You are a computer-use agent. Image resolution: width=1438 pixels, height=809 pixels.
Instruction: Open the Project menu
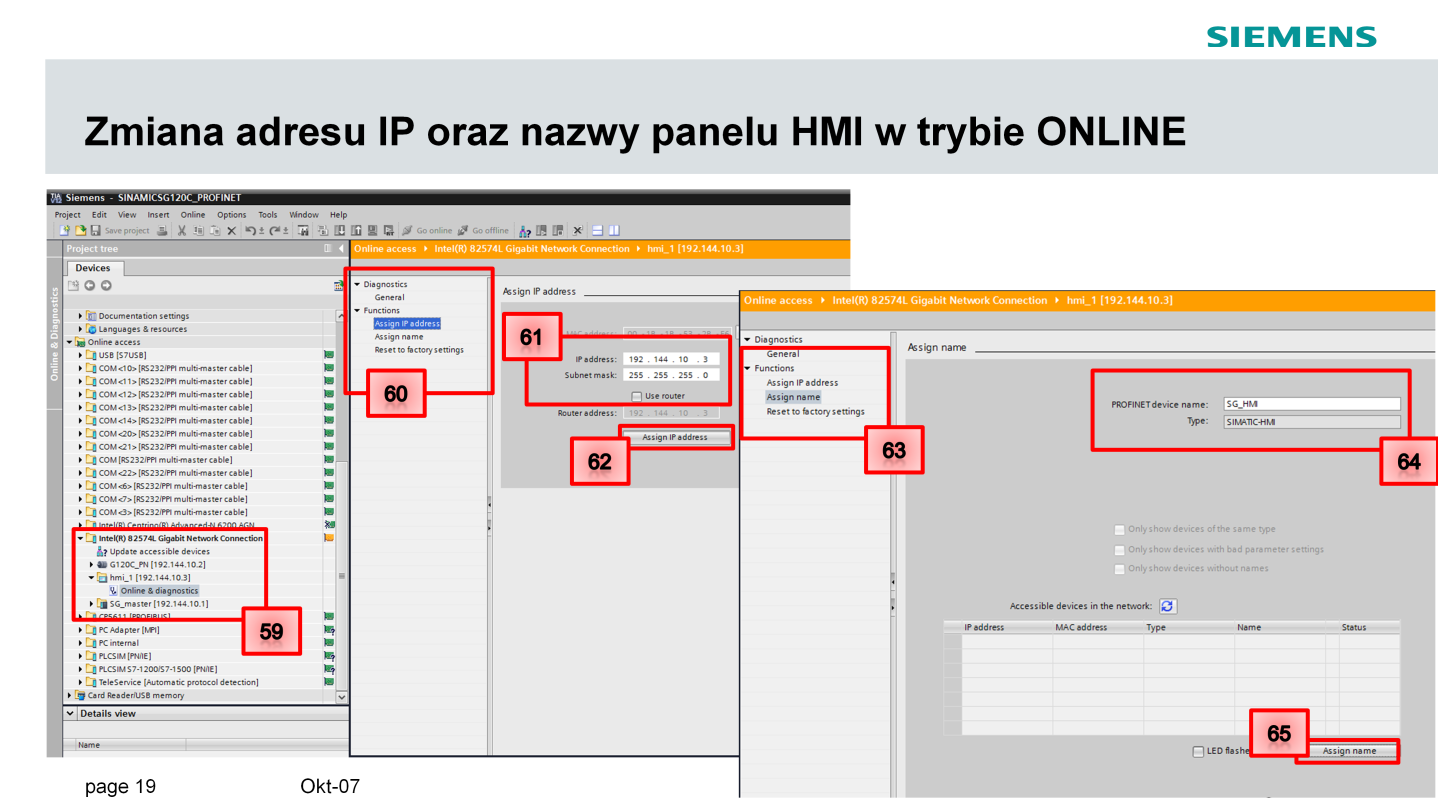coord(67,214)
